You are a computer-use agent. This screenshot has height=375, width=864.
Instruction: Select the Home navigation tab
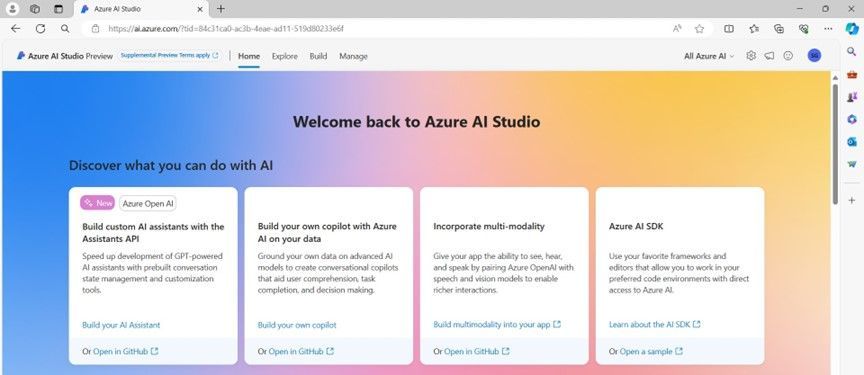pos(249,56)
